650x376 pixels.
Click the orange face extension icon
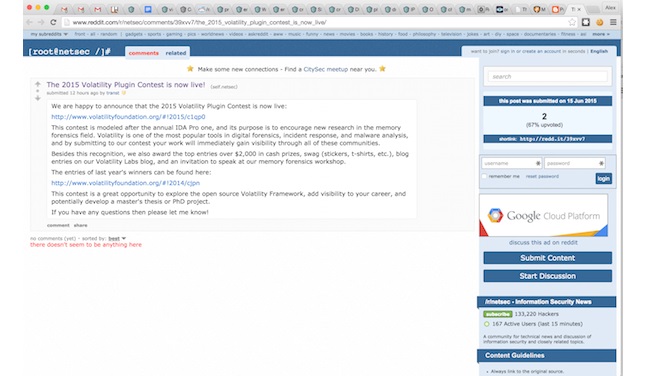click(599, 22)
